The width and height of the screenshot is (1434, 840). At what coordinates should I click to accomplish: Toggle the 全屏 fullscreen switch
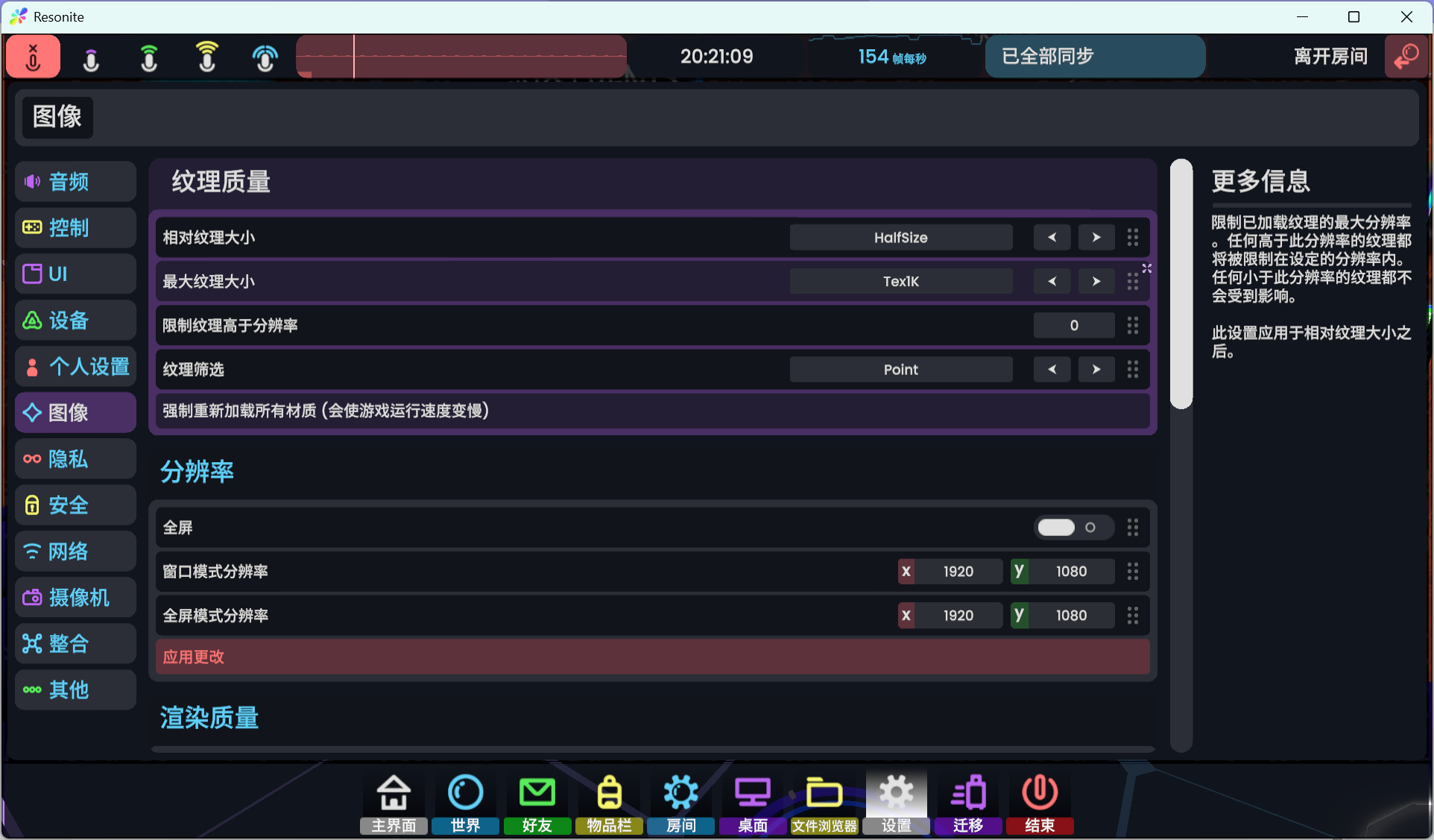pos(1073,528)
